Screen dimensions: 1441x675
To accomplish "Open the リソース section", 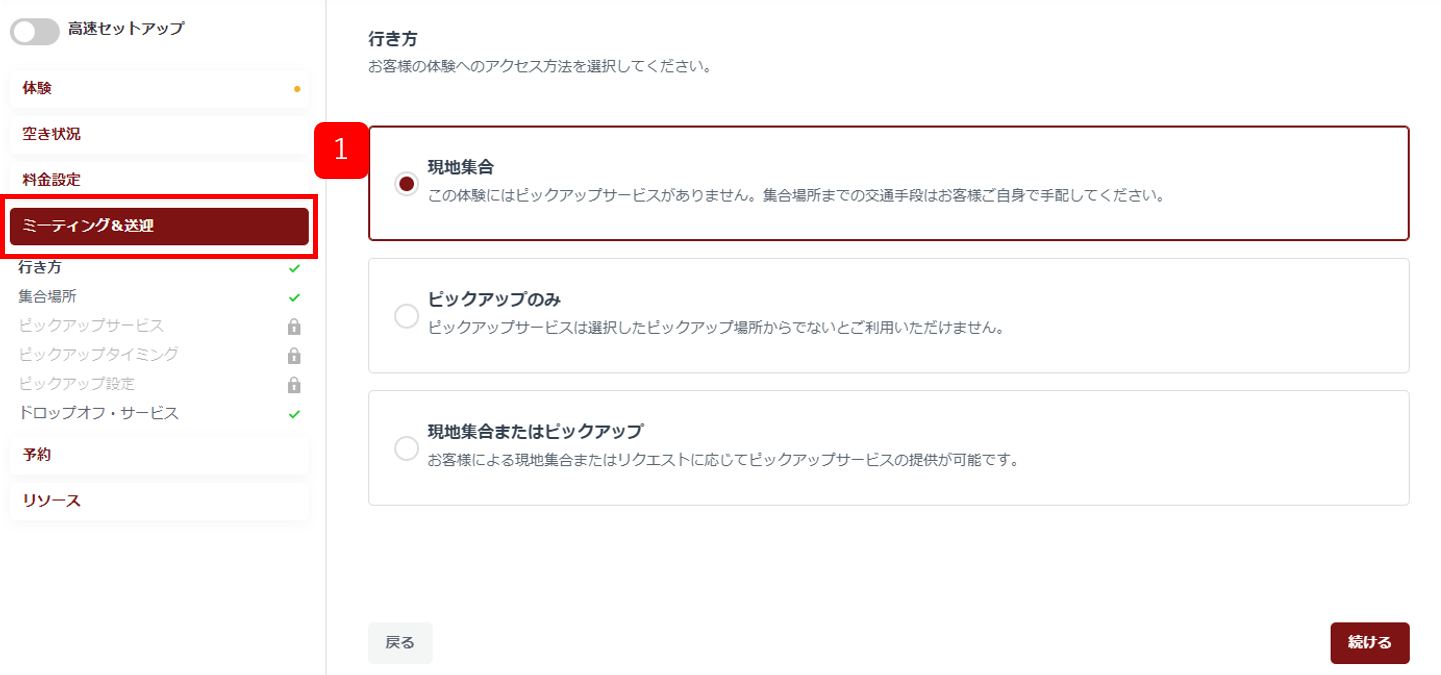I will (x=159, y=501).
